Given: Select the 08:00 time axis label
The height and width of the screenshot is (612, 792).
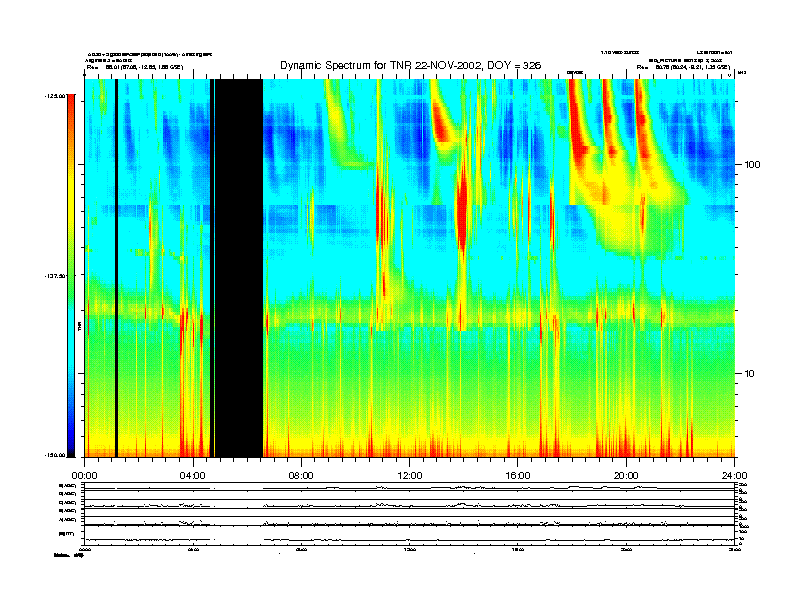Looking at the screenshot, I should pos(301,476).
